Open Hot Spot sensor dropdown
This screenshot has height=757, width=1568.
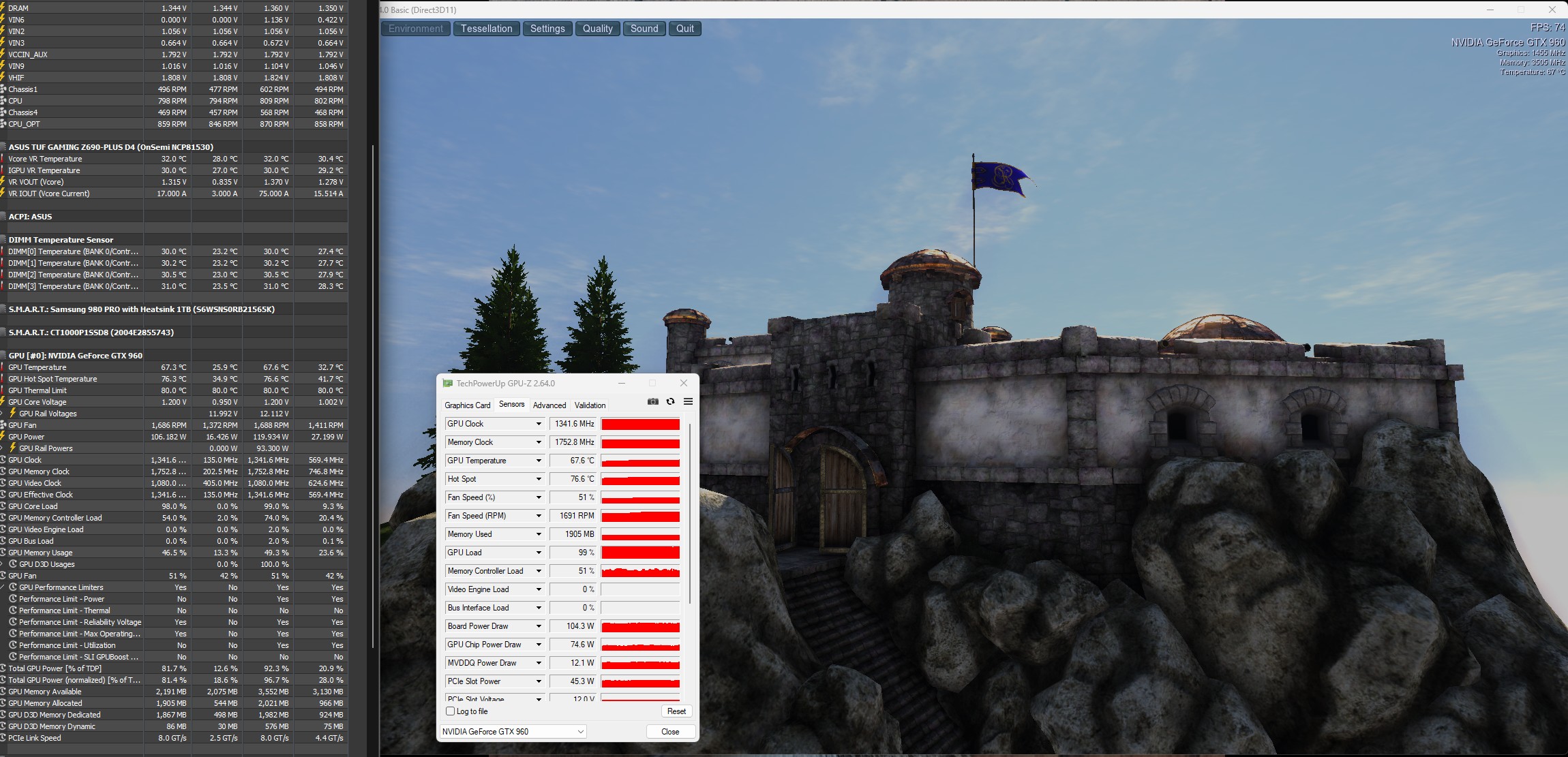pos(539,479)
